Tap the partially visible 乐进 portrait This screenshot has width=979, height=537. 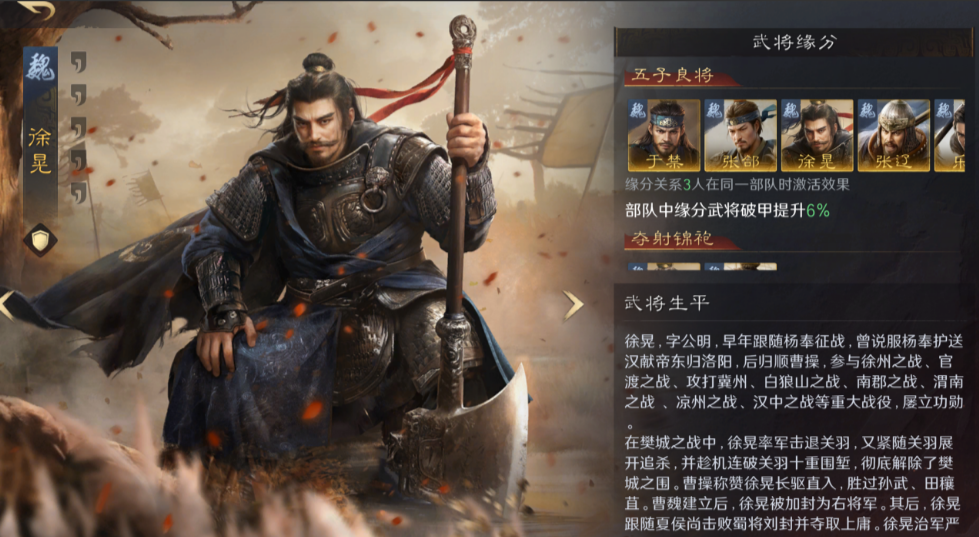pos(950,135)
